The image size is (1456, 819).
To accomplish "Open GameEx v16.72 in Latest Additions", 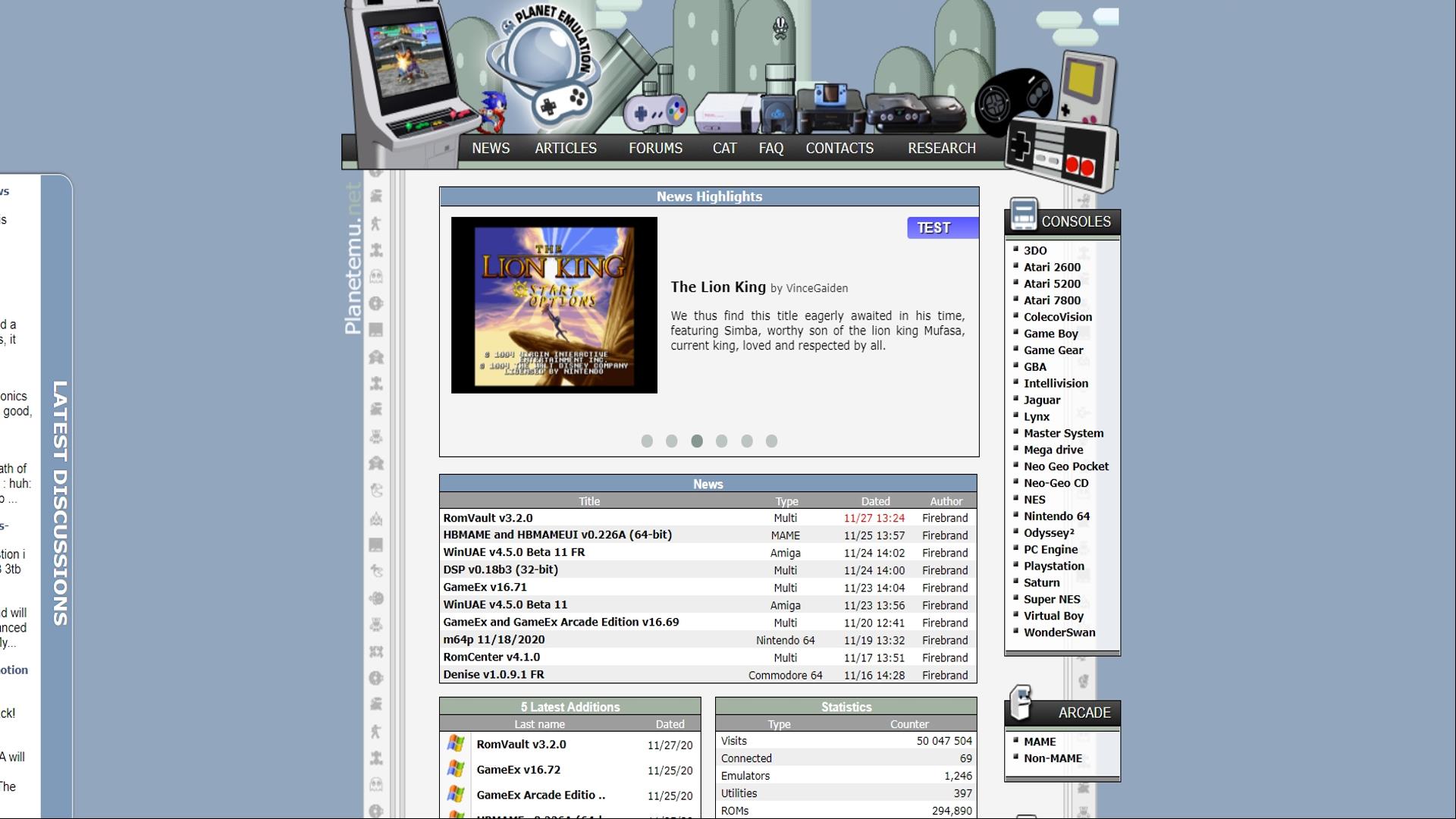I will pos(518,770).
